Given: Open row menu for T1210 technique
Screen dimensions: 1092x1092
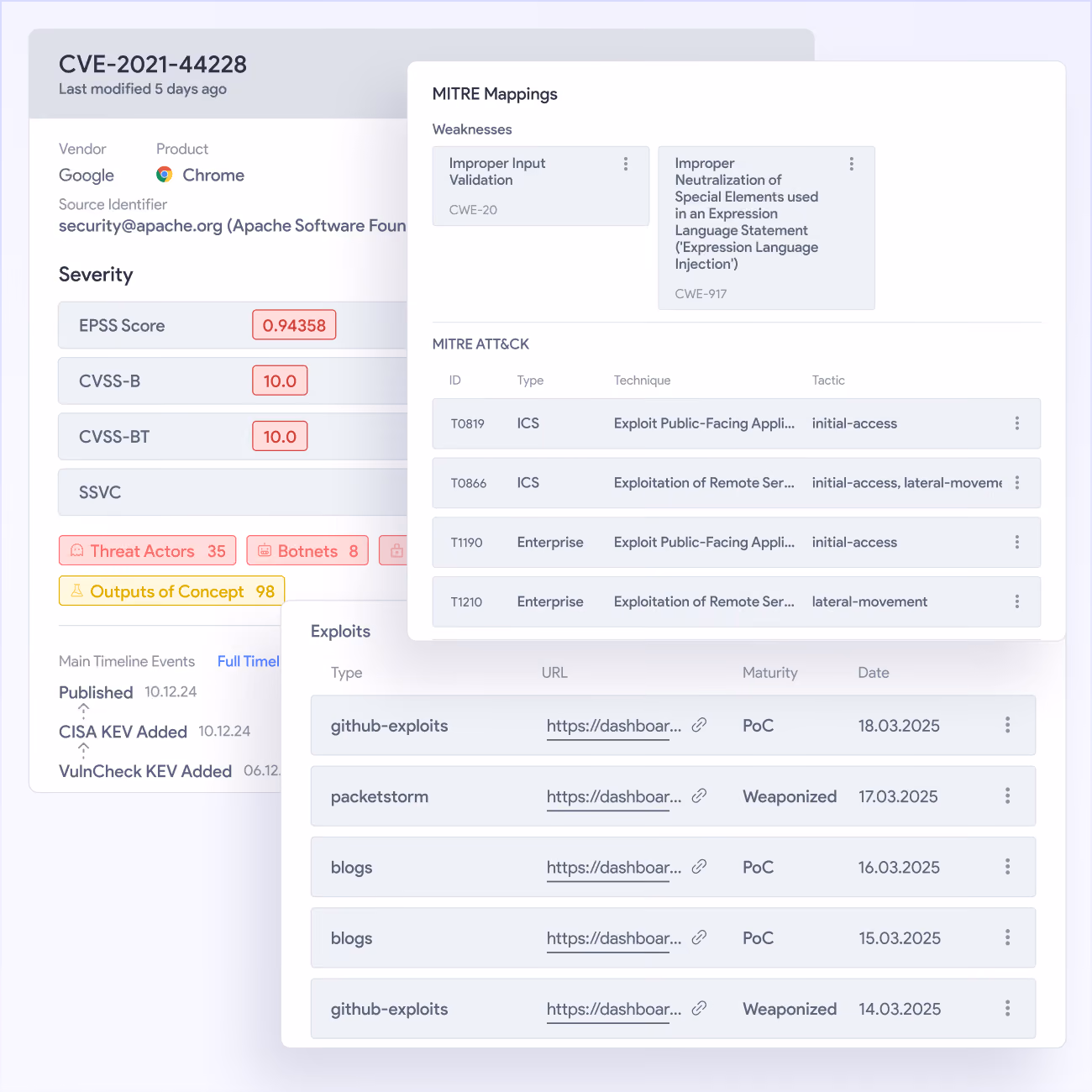Looking at the screenshot, I should (x=1016, y=601).
